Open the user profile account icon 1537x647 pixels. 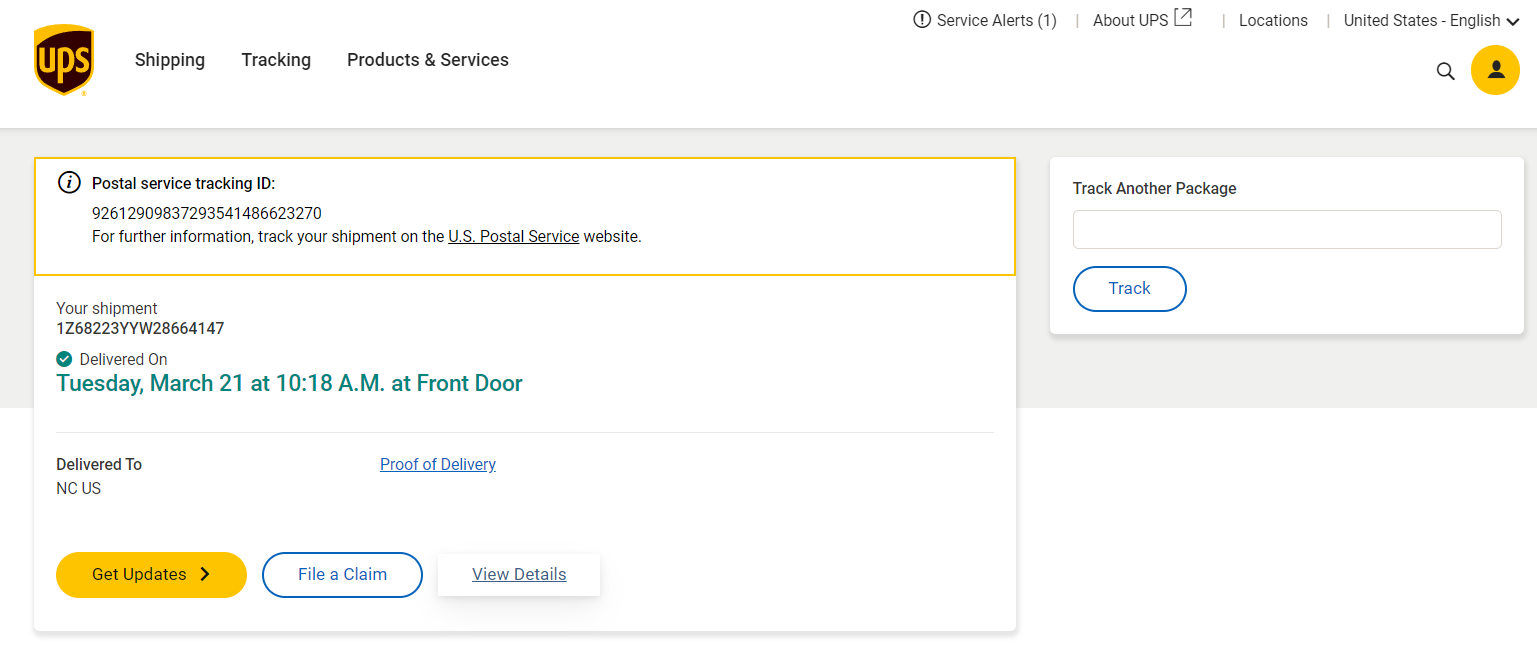(x=1495, y=70)
